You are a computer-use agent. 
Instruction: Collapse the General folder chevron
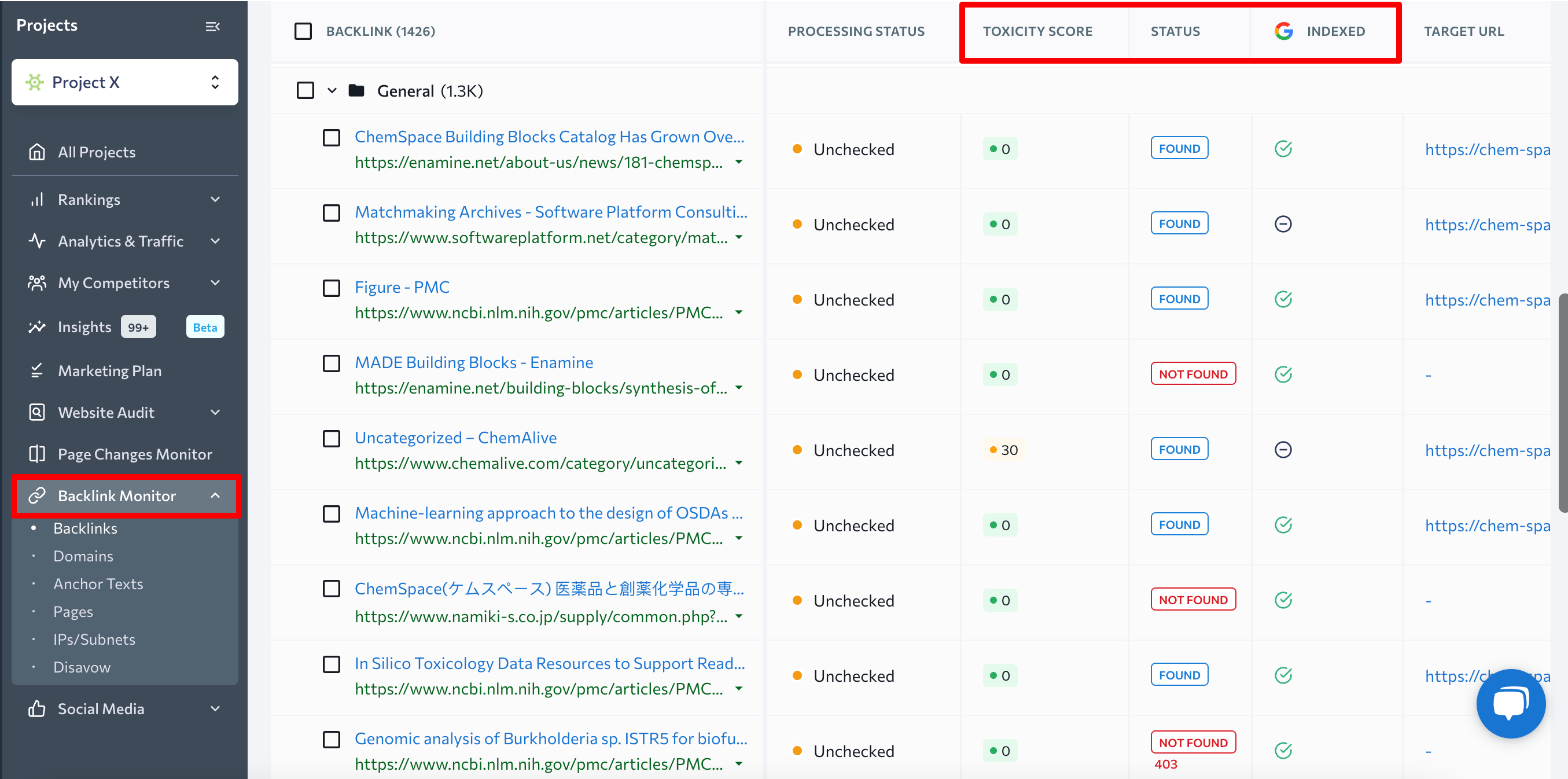[332, 90]
